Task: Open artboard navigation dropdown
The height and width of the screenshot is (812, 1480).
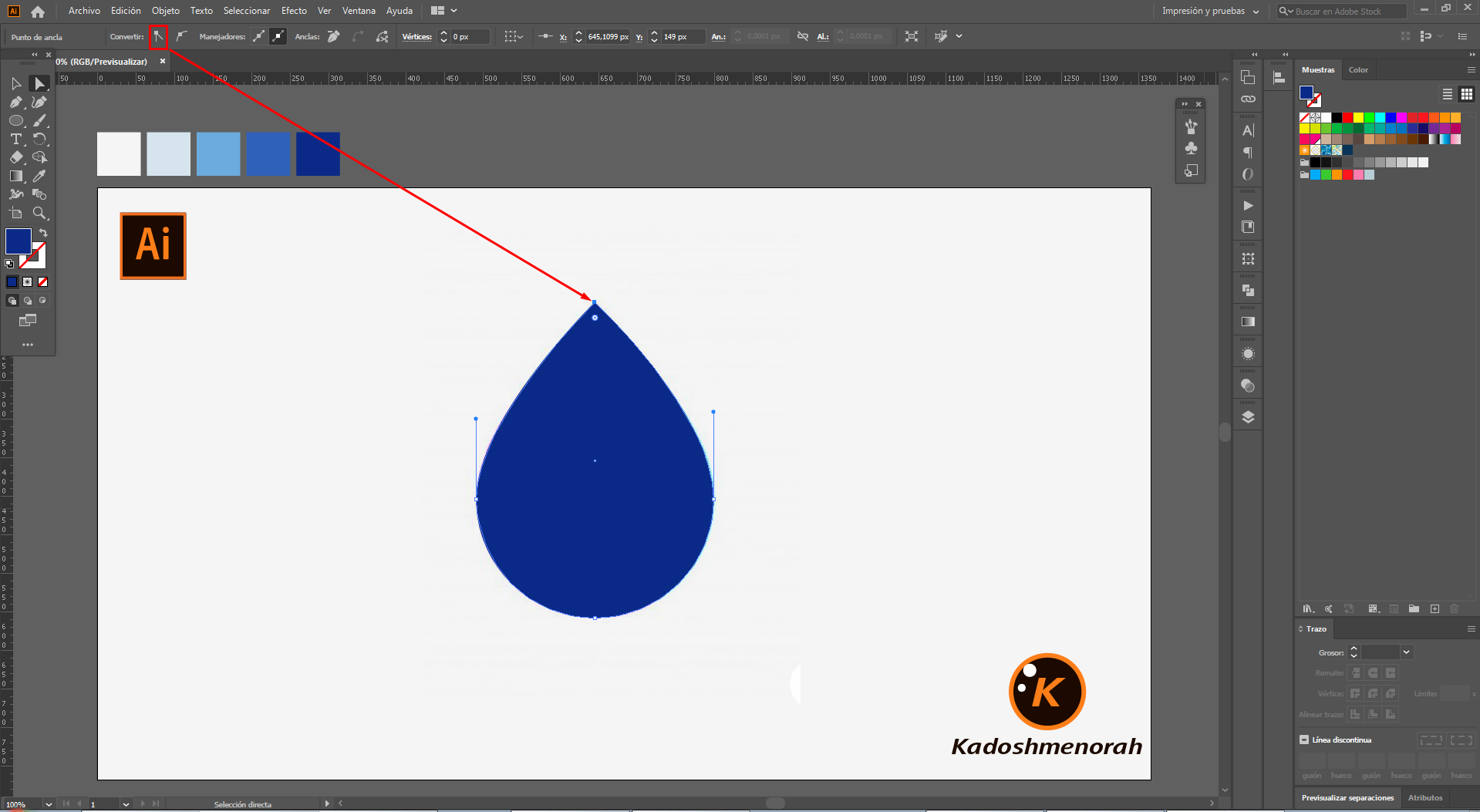Action: click(126, 804)
